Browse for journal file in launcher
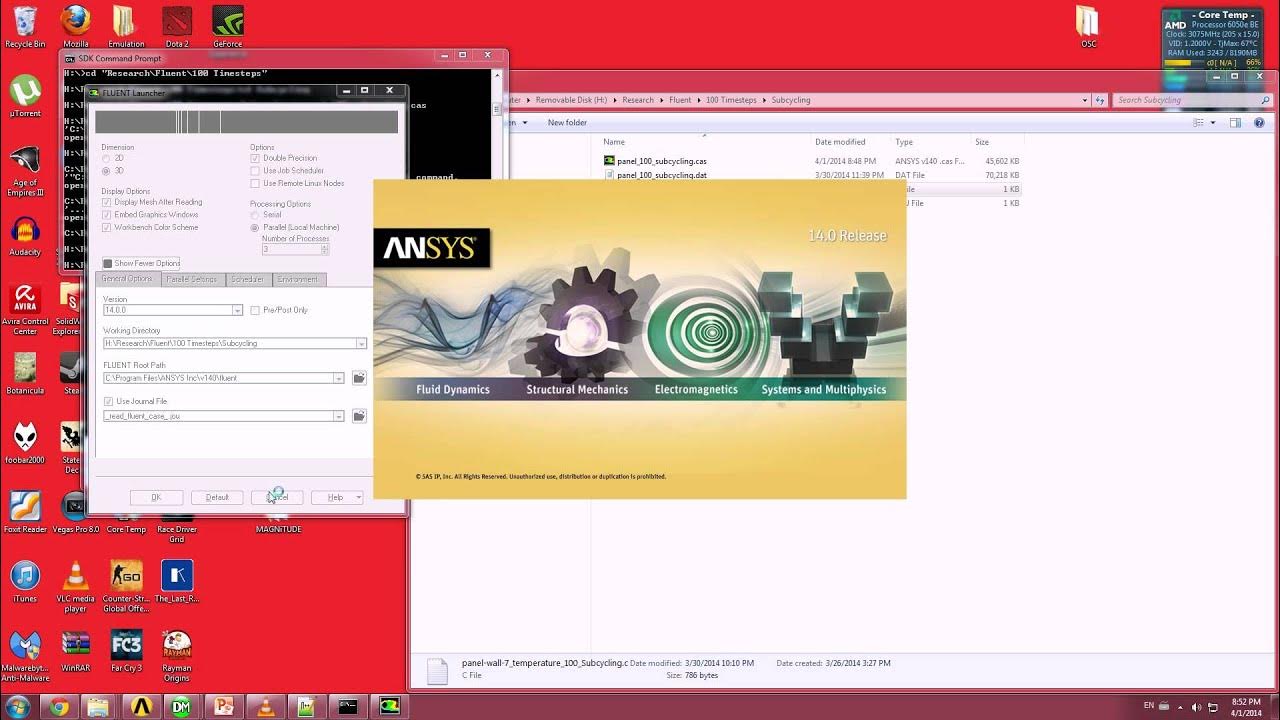This screenshot has height=720, width=1280. pyautogui.click(x=359, y=416)
